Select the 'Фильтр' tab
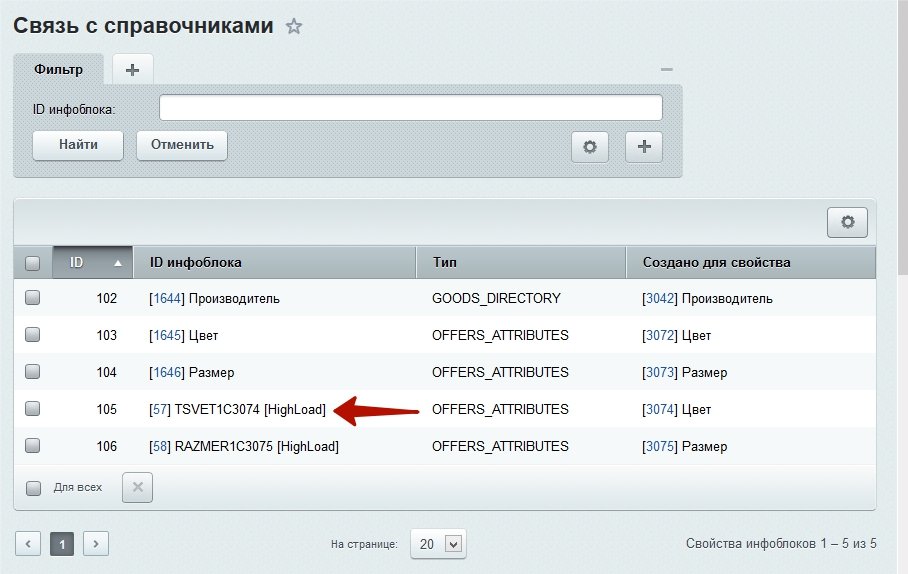908x574 pixels. [58, 70]
